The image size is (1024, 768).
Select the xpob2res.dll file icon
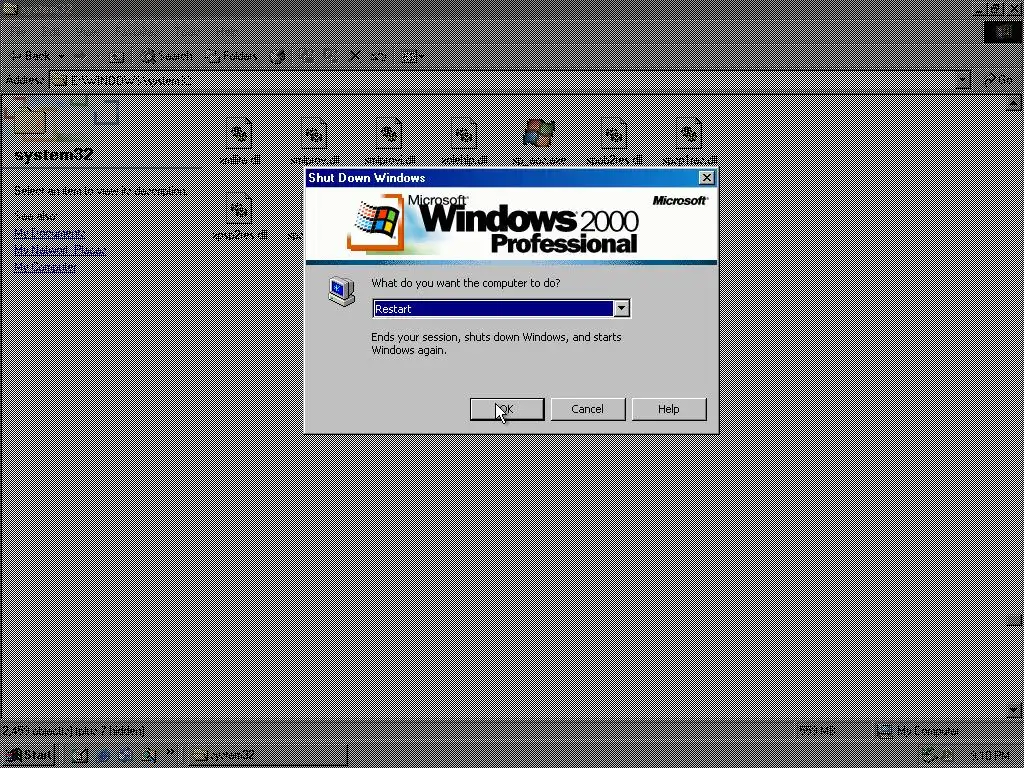click(x=614, y=133)
